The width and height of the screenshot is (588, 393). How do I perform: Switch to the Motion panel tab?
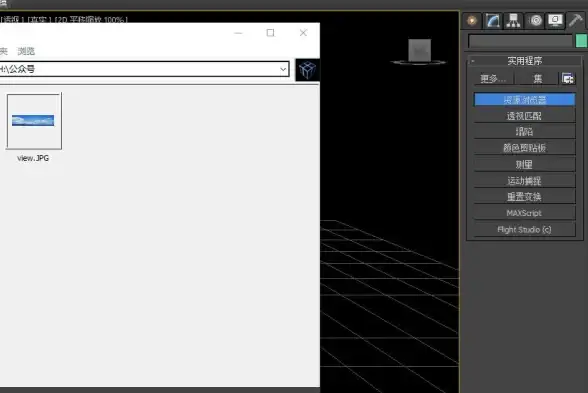click(535, 20)
